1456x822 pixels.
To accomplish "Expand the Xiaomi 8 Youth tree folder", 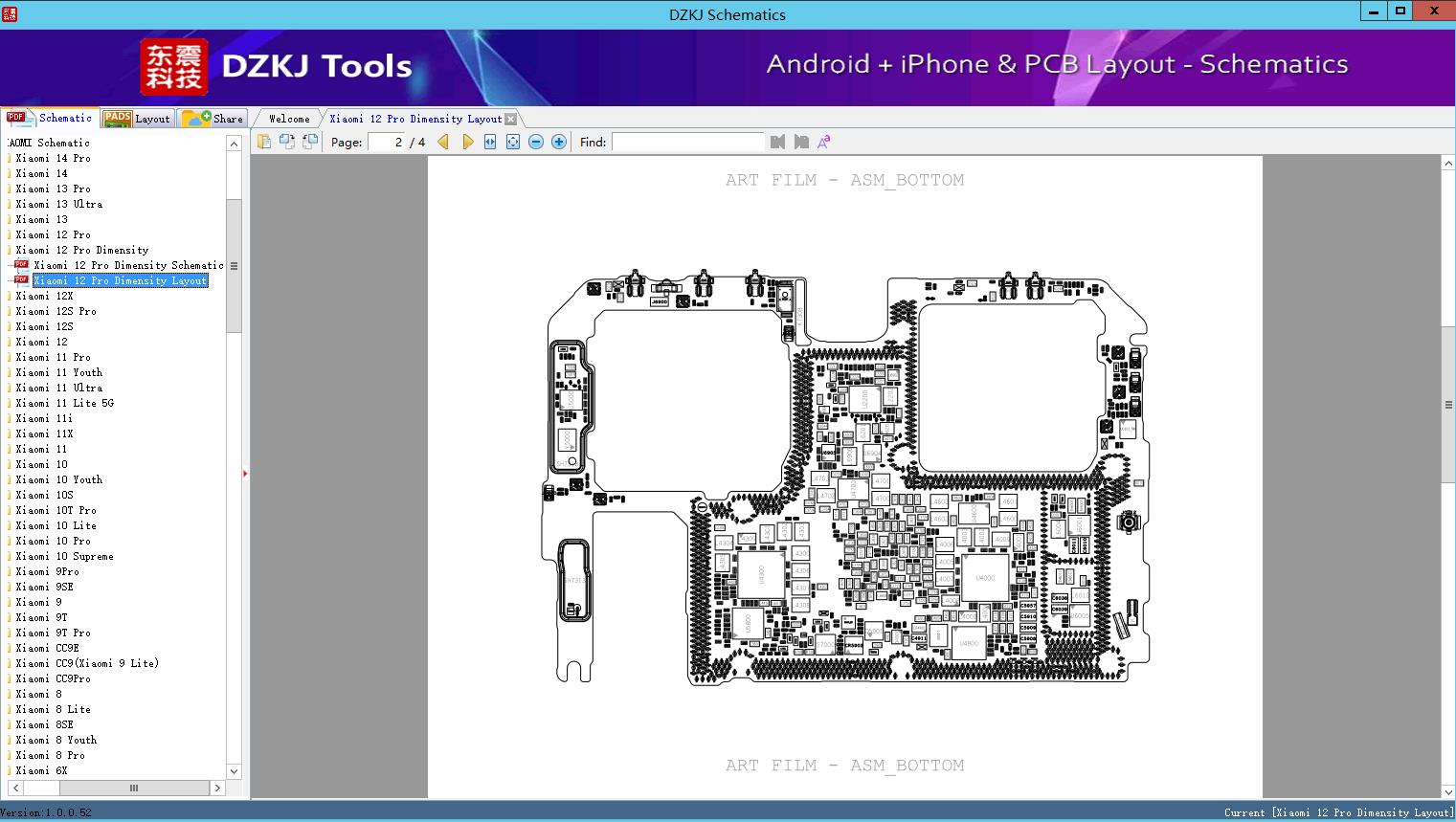I will (56, 740).
